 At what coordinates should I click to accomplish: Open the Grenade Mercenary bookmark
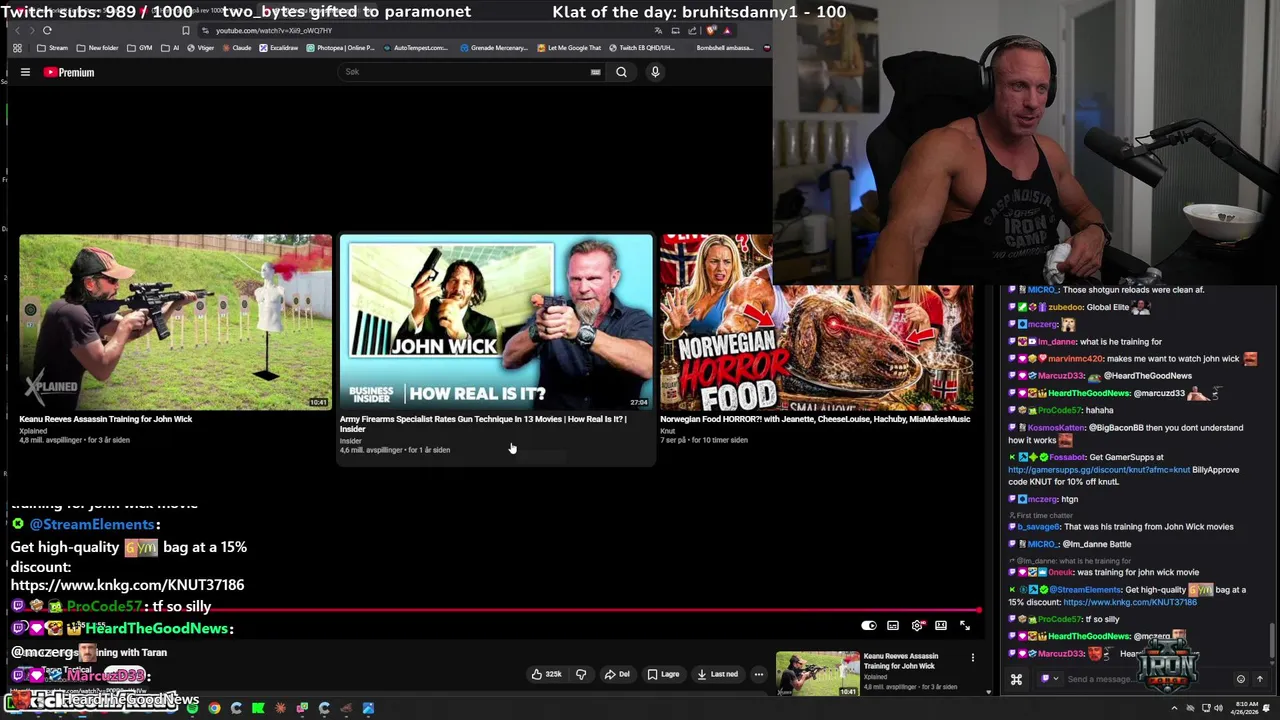[493, 48]
